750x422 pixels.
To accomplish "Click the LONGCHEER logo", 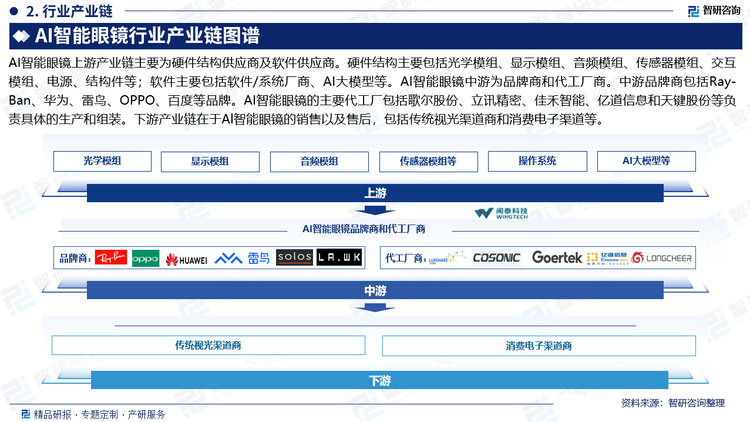I will click(x=662, y=258).
